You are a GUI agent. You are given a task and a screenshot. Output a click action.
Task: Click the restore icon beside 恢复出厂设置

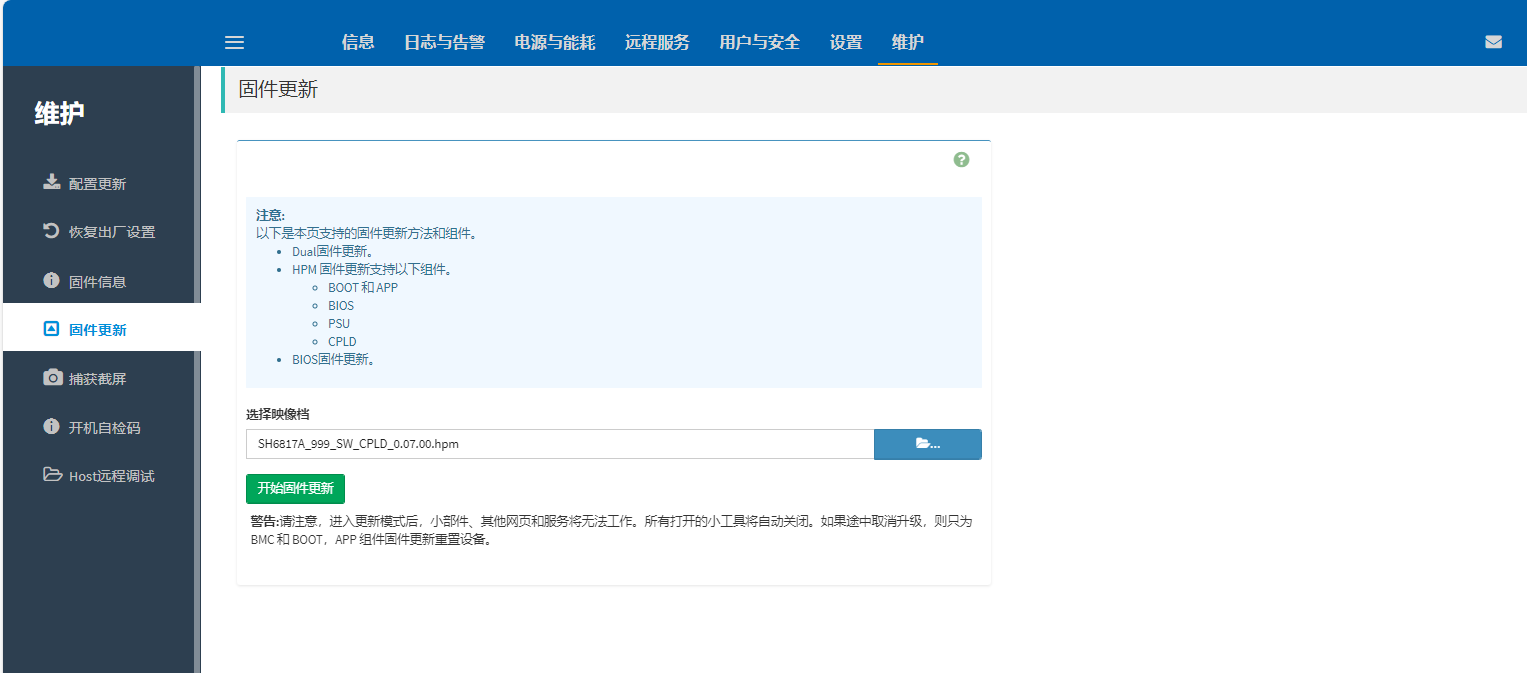tap(52, 231)
